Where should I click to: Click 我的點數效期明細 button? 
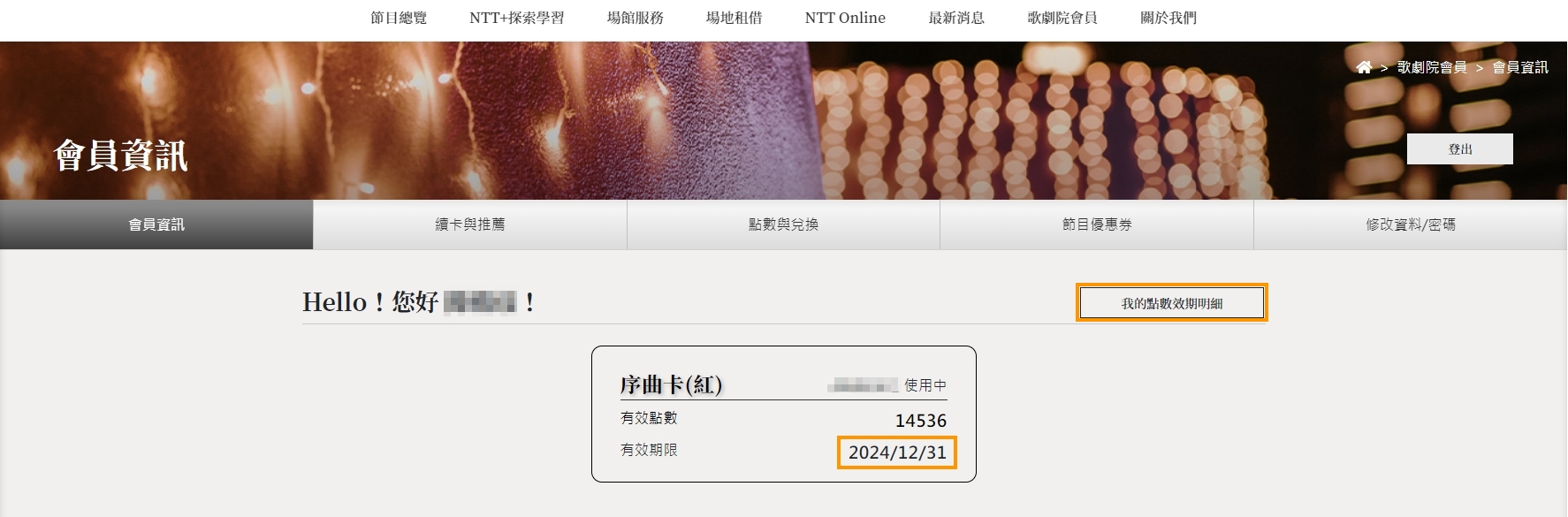coord(1172,303)
